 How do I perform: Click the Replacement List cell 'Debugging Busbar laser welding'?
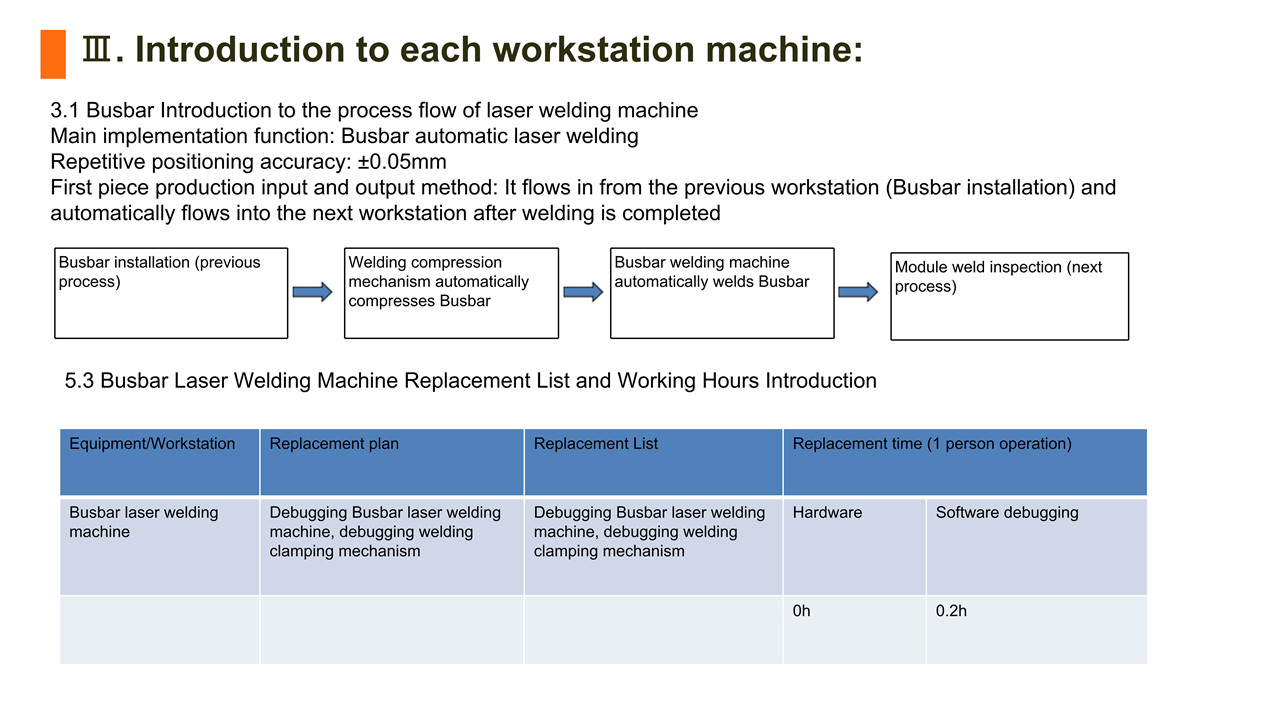[x=653, y=546]
